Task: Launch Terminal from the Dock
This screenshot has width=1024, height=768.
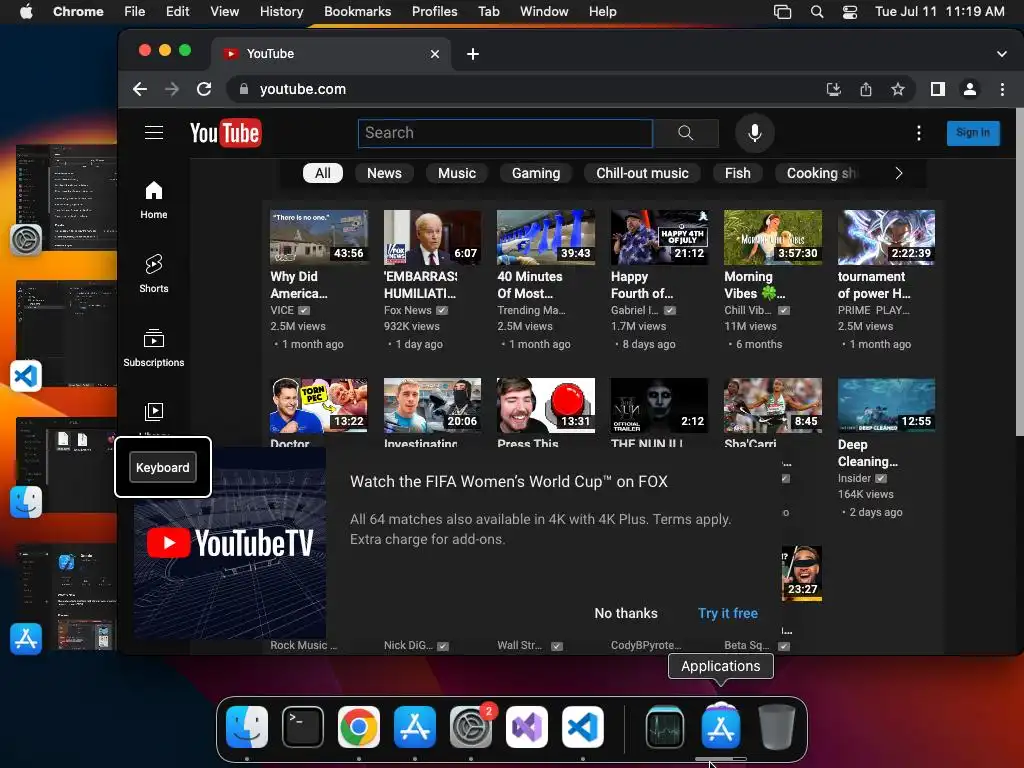Action: pyautogui.click(x=303, y=727)
